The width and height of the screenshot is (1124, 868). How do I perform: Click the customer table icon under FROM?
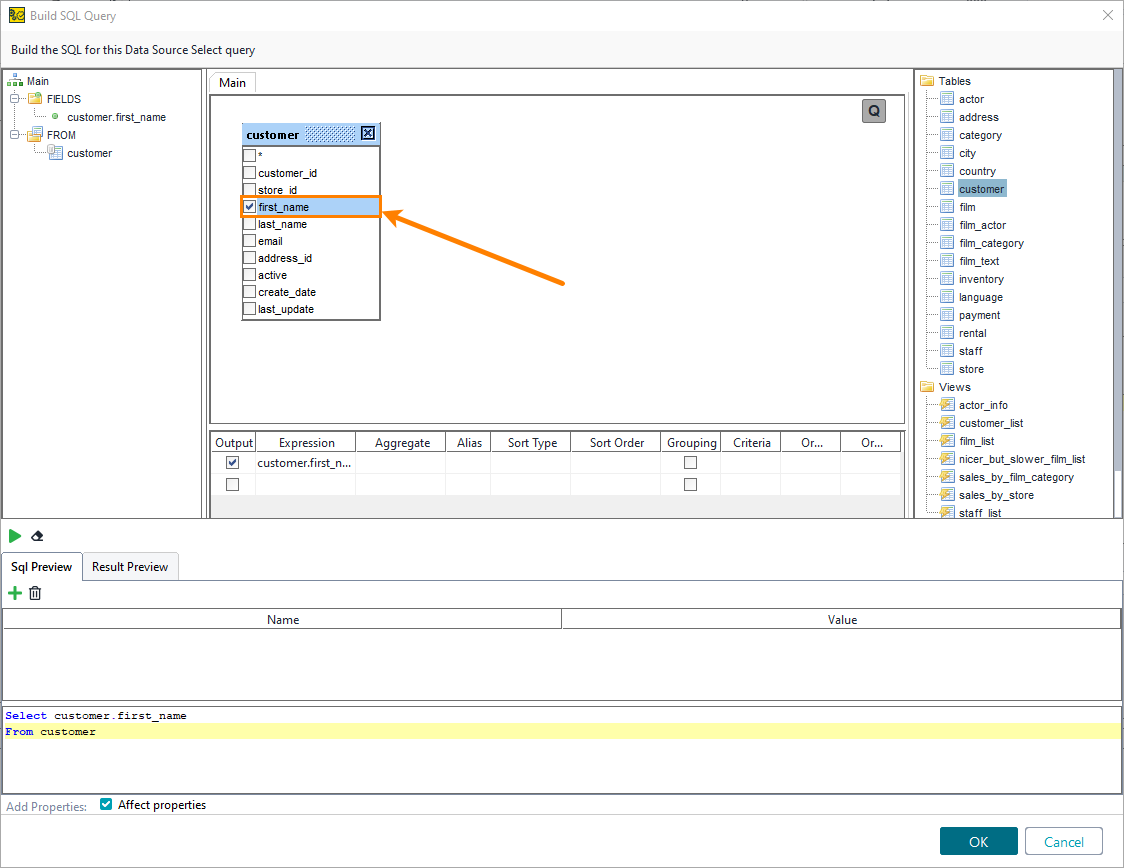(55, 152)
